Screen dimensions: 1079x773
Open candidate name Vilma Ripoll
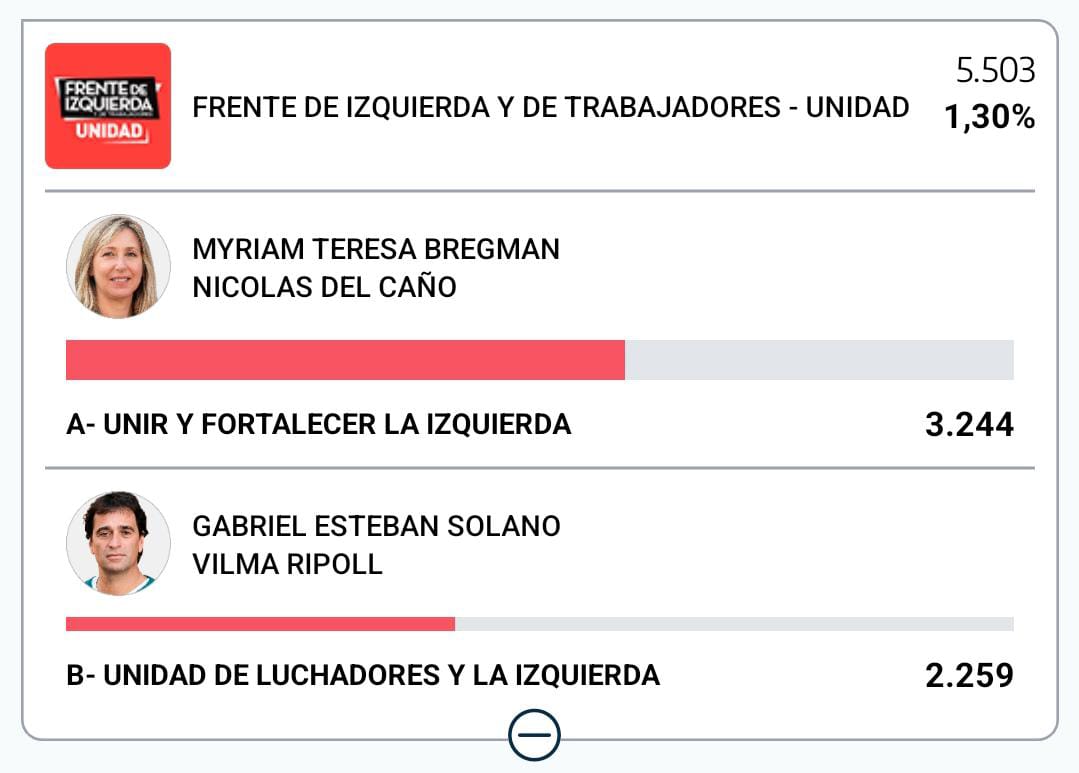click(287, 564)
